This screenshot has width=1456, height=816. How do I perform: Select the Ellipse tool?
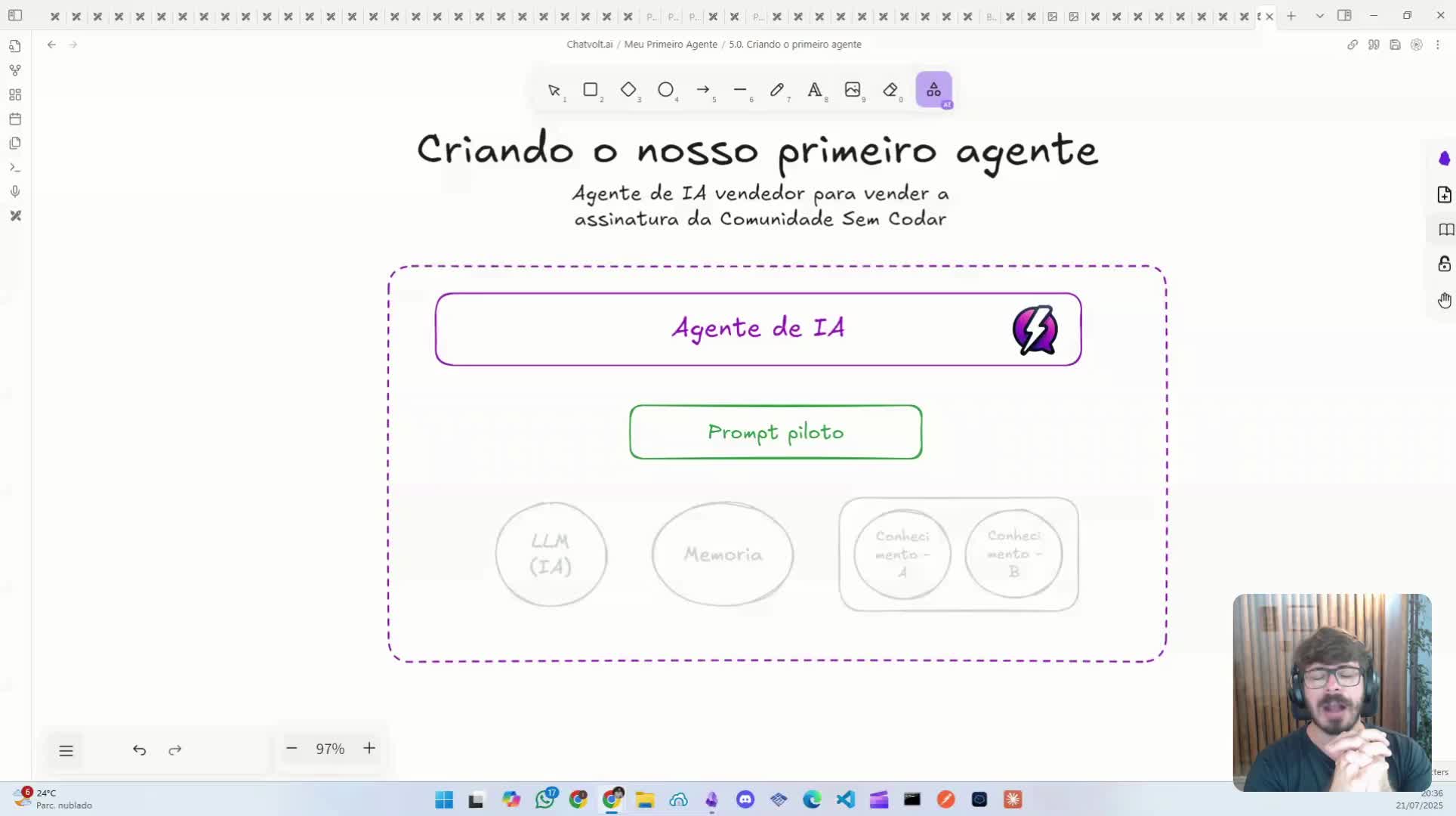pos(667,90)
